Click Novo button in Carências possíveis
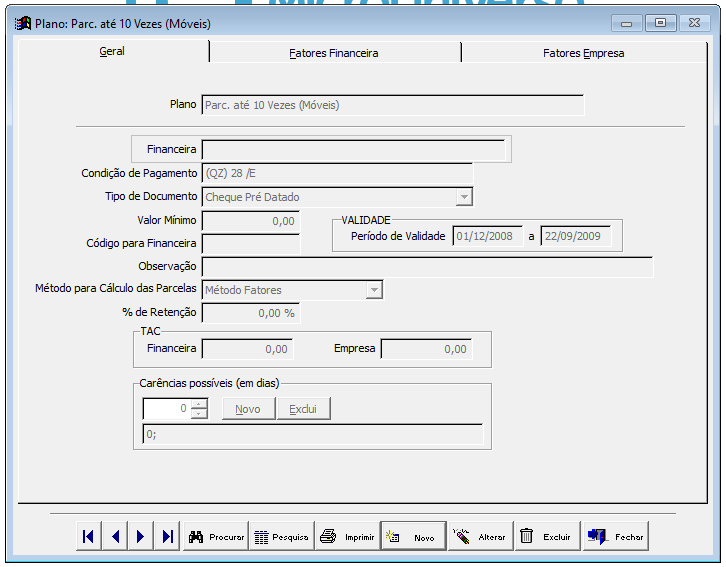 click(247, 409)
